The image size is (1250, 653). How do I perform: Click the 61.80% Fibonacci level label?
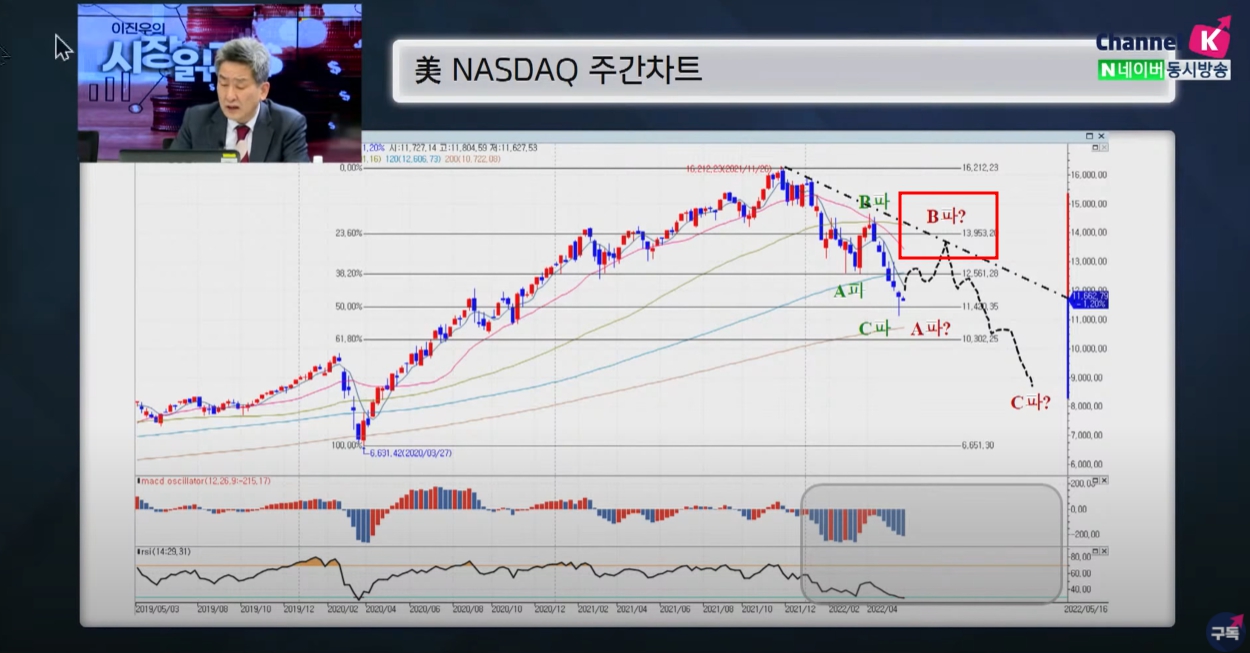349,339
